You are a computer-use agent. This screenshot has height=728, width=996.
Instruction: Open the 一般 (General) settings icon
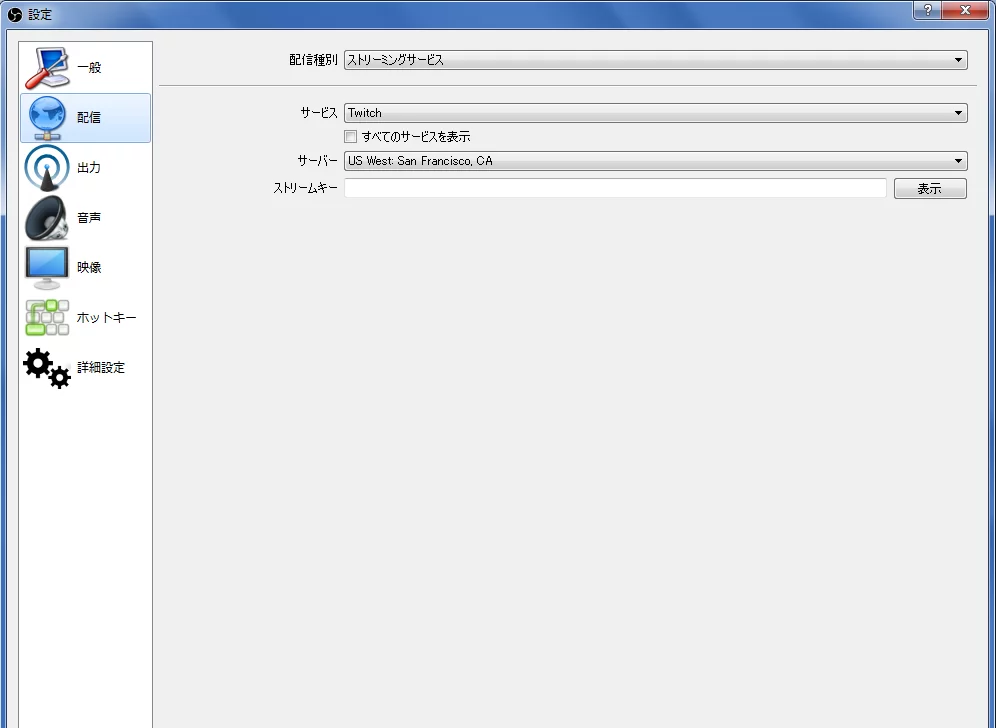pyautogui.click(x=47, y=68)
